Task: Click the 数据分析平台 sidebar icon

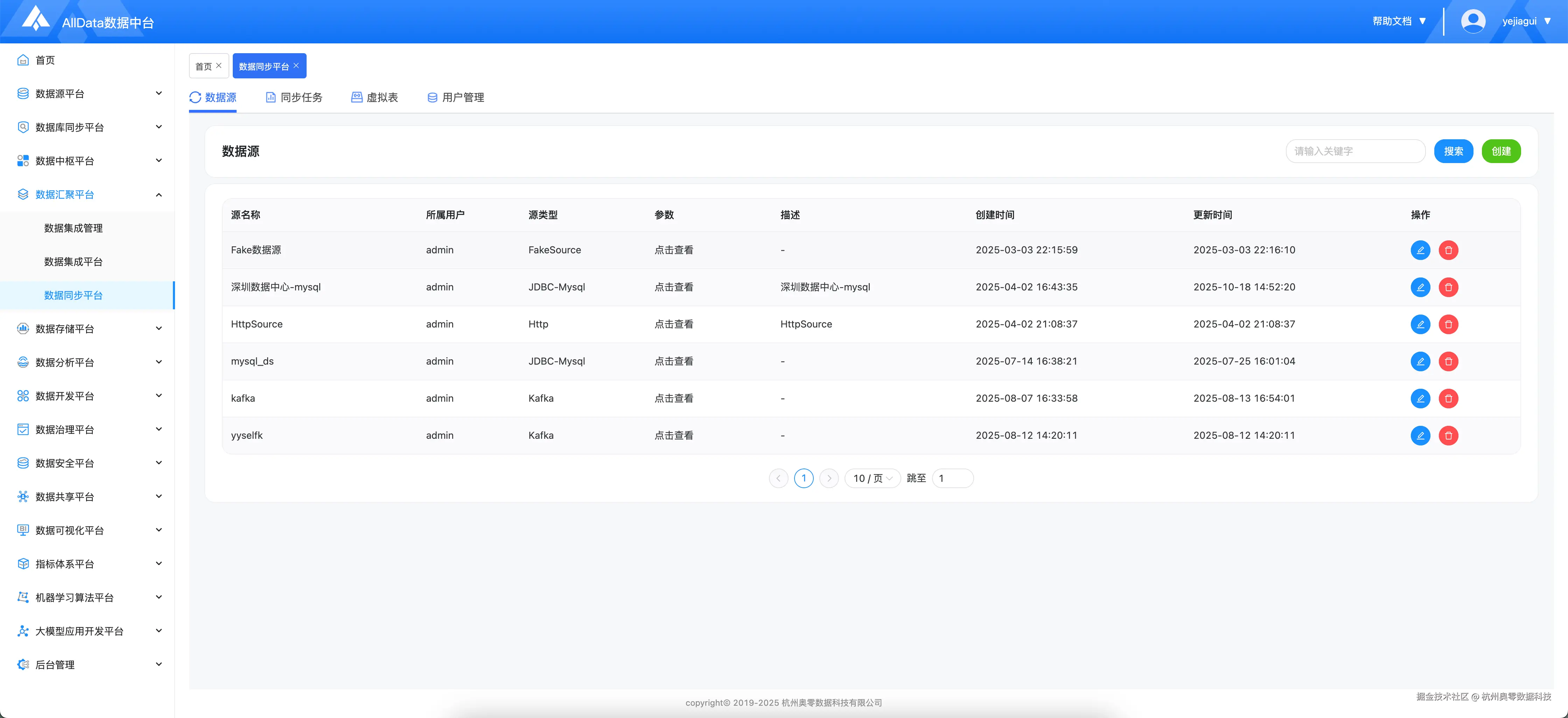Action: [x=22, y=362]
